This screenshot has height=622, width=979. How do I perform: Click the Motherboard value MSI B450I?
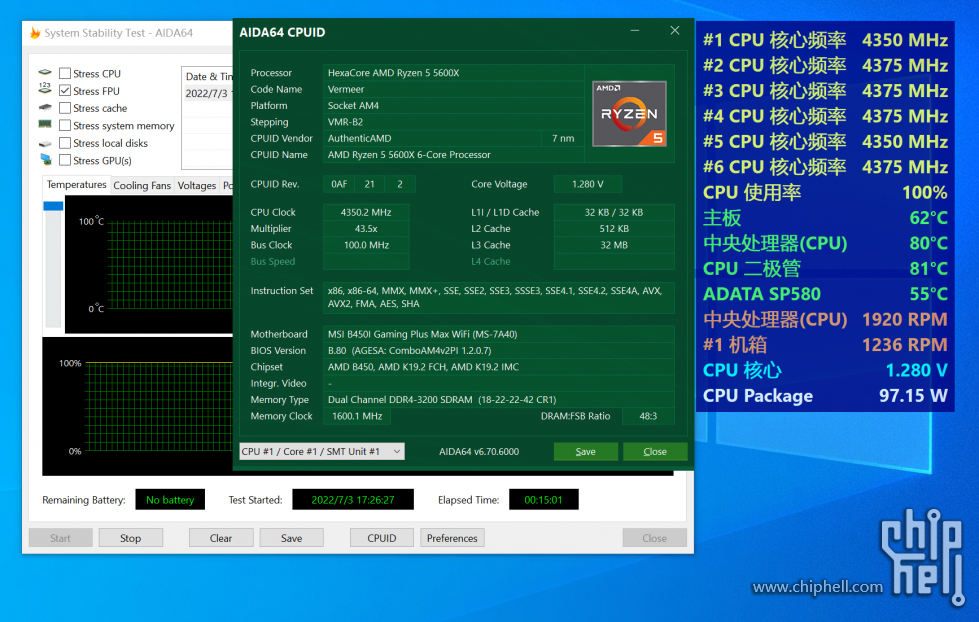coord(498,334)
